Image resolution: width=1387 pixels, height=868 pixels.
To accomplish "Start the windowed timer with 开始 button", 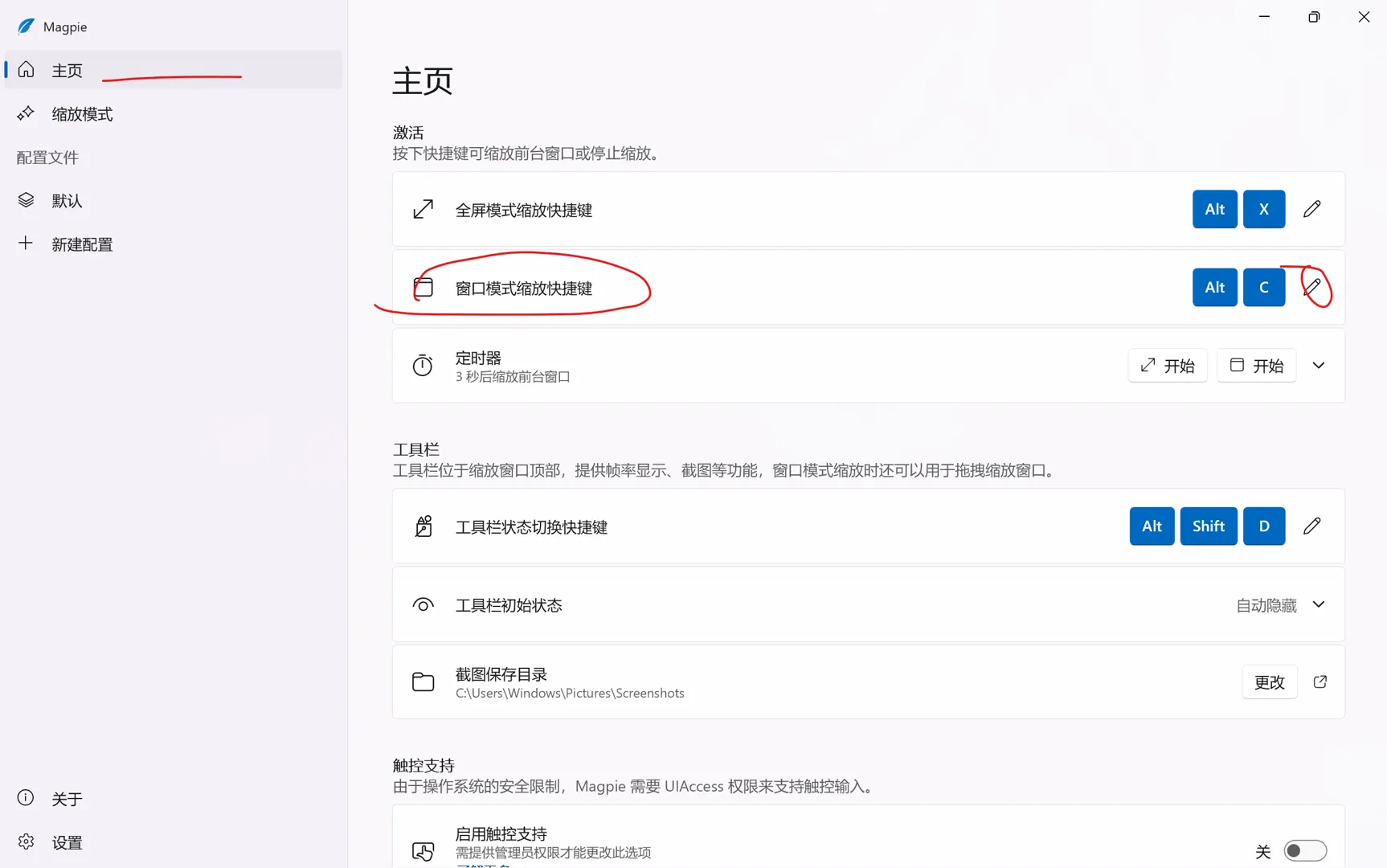I will 1256,366.
